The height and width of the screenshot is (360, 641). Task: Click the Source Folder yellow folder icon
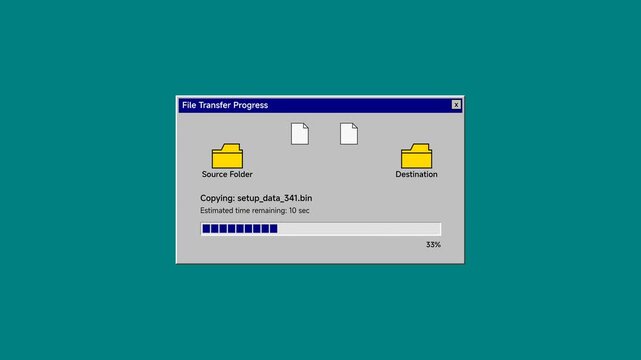coord(227,156)
